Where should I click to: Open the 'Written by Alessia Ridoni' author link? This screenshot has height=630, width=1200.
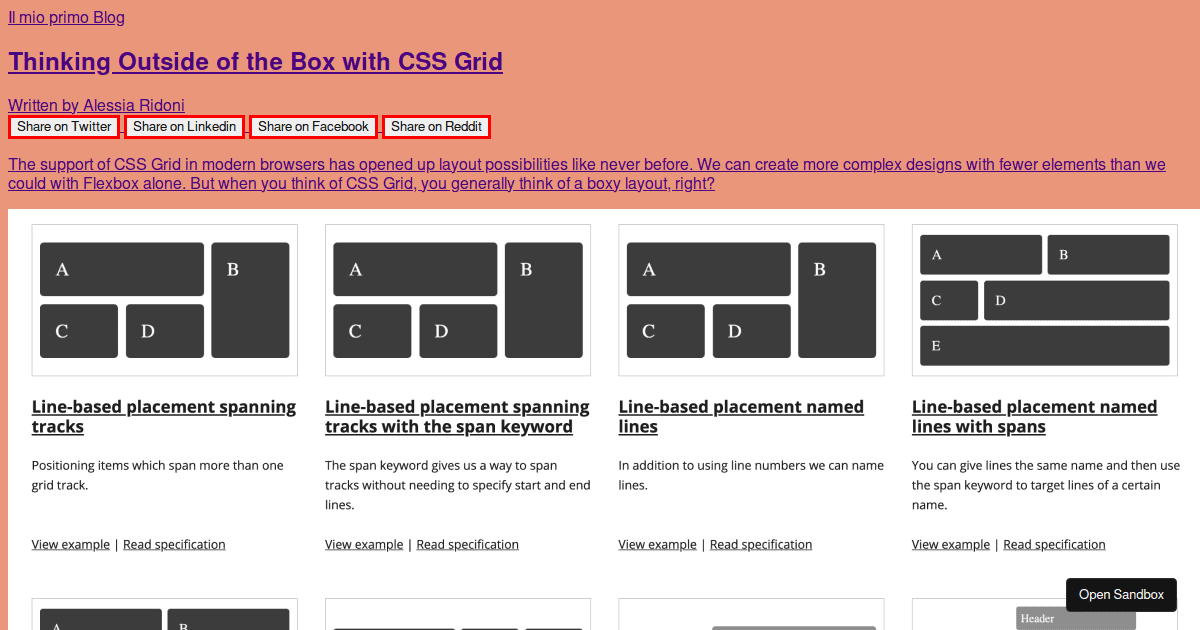click(x=96, y=105)
